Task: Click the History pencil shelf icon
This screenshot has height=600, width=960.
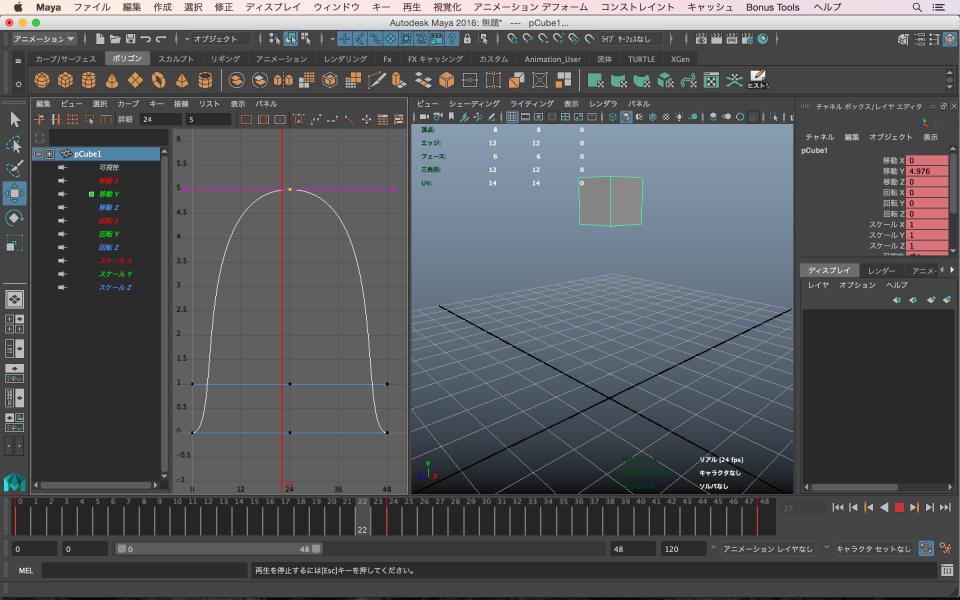Action: pos(757,80)
